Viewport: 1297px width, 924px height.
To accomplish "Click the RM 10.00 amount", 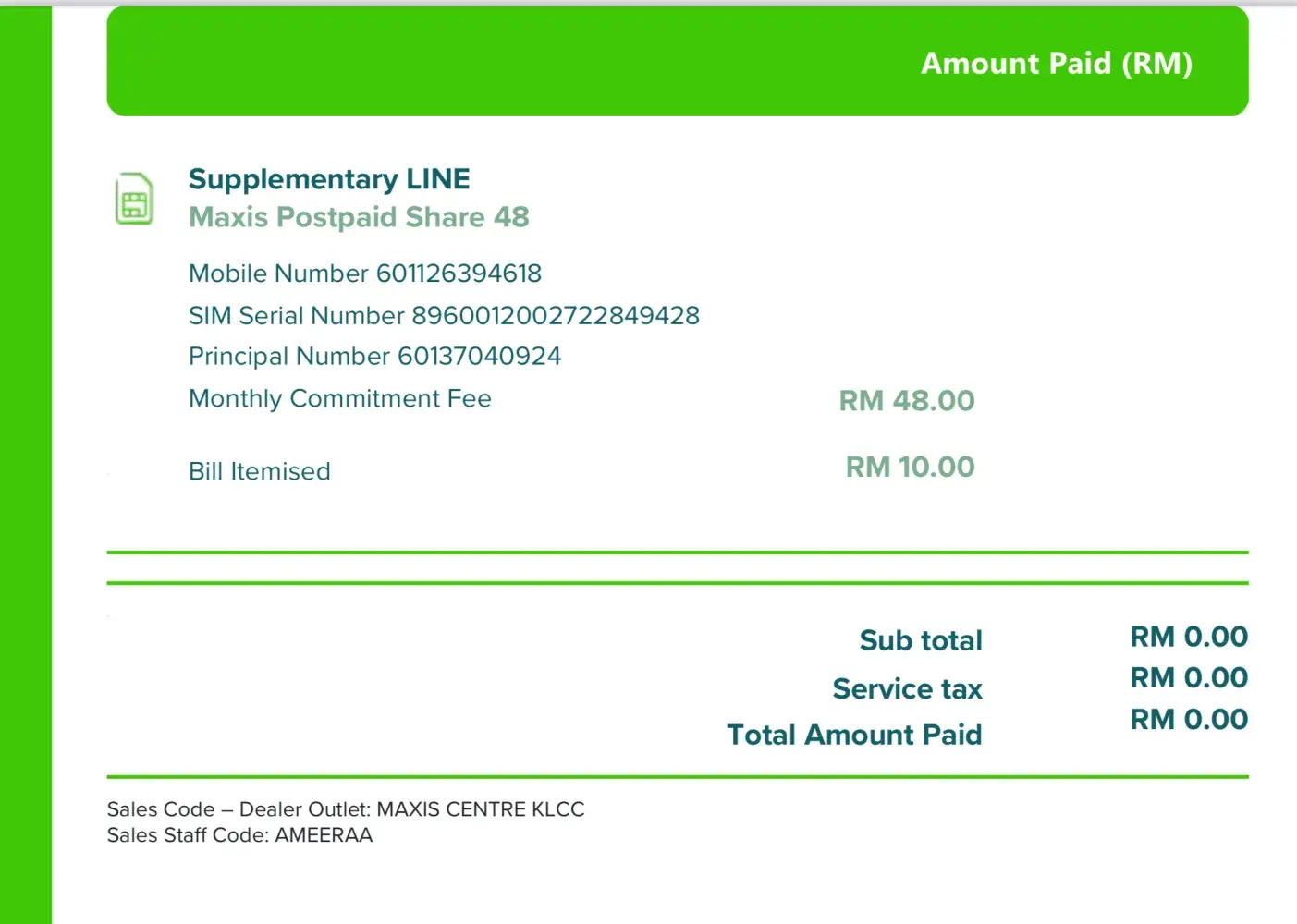I will pyautogui.click(x=910, y=468).
